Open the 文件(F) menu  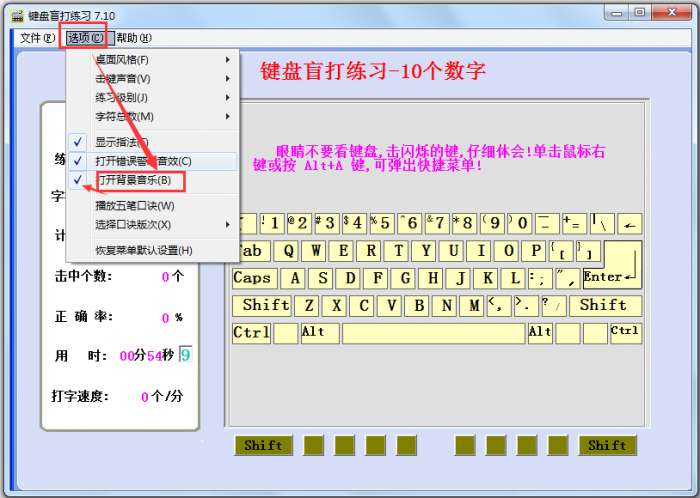38,38
